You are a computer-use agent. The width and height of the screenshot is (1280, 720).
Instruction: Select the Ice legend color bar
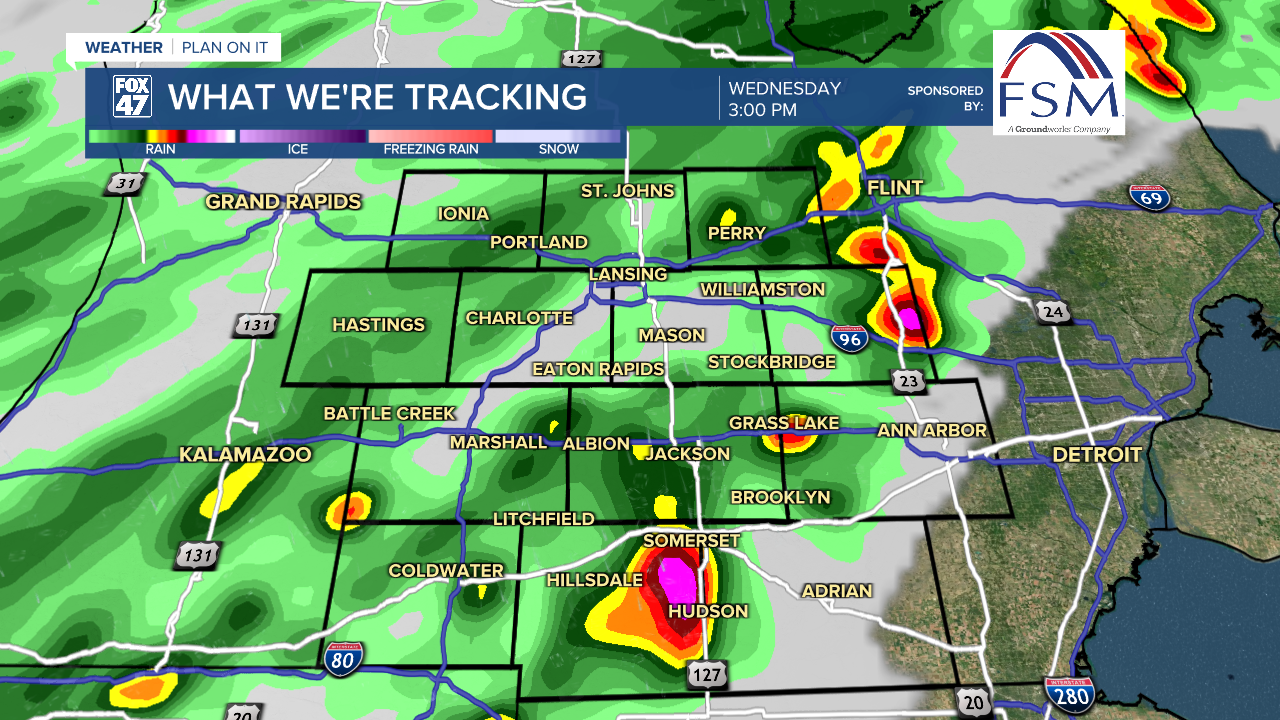click(302, 136)
